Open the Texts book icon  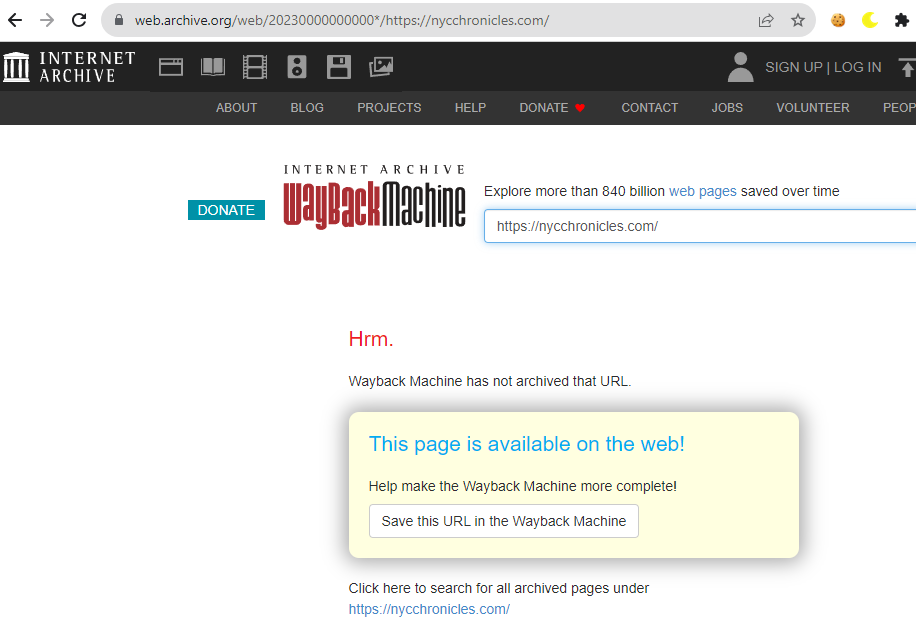click(x=213, y=67)
